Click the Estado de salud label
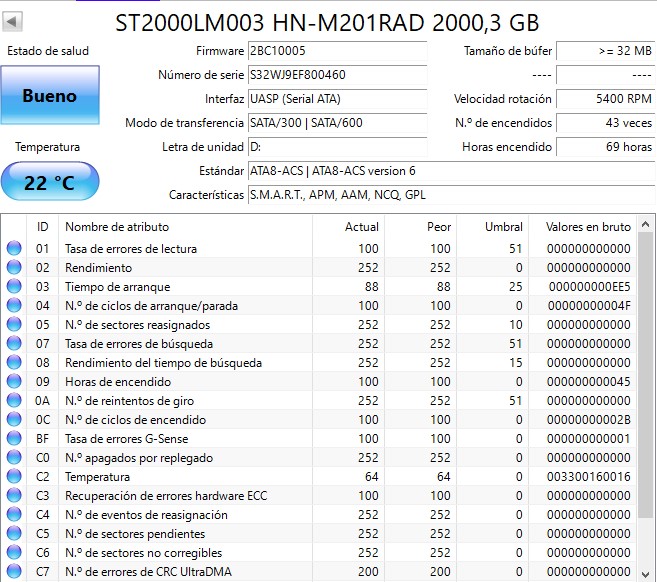The height and width of the screenshot is (582, 657). point(48,51)
